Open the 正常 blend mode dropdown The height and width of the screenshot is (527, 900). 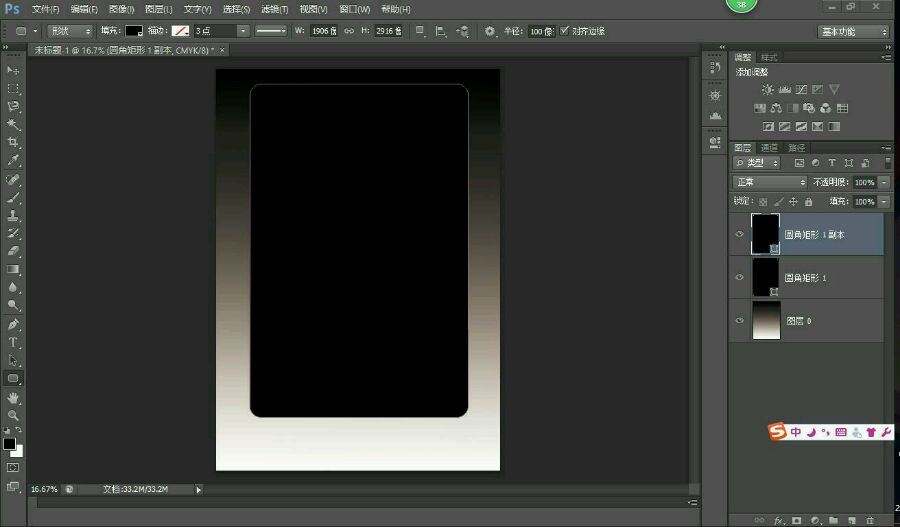(769, 182)
